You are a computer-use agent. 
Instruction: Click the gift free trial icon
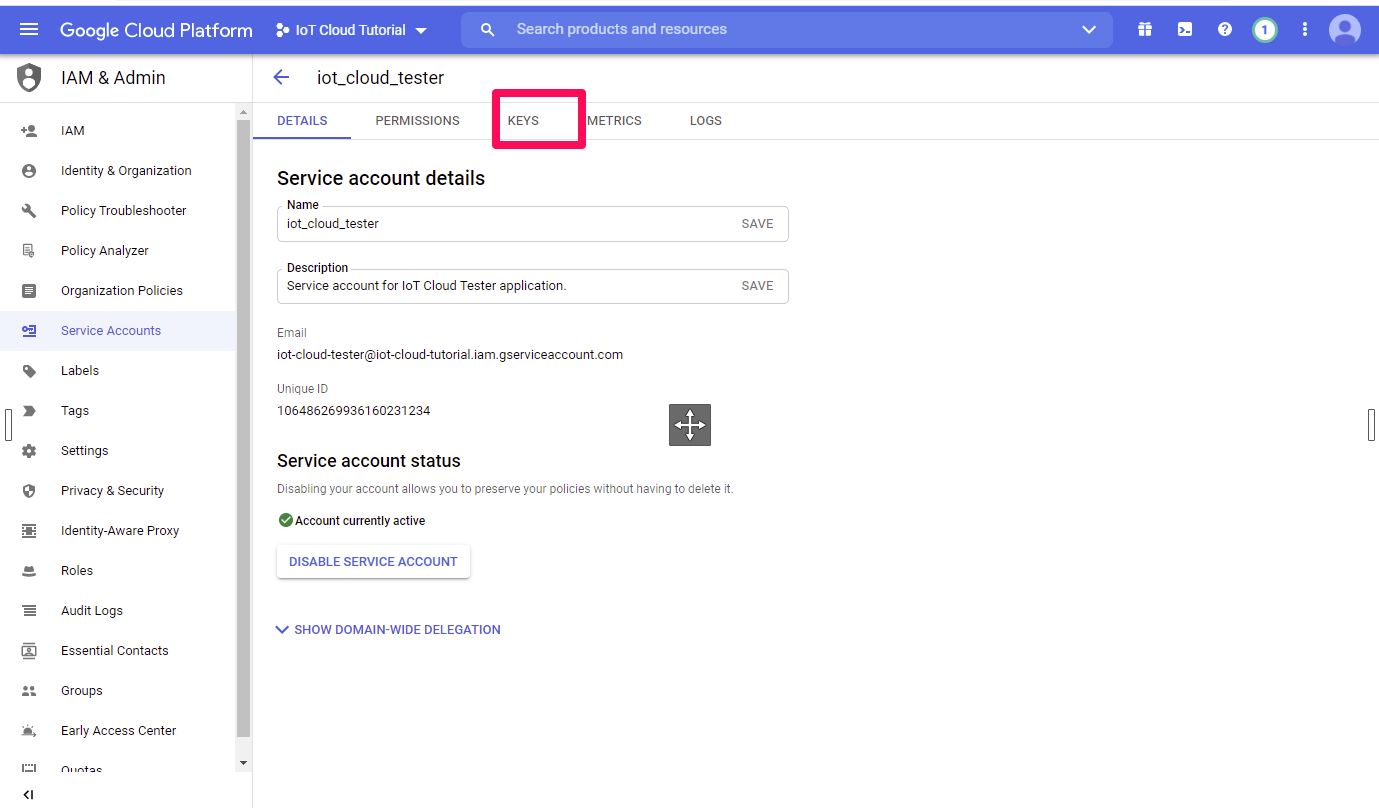[1145, 29]
